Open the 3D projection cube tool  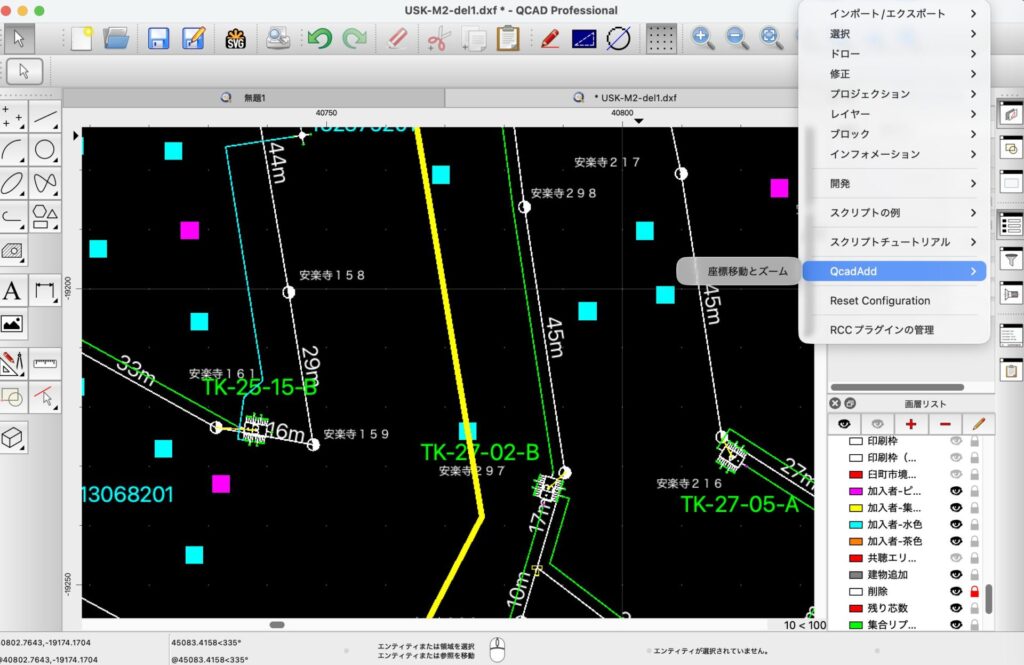pos(13,437)
